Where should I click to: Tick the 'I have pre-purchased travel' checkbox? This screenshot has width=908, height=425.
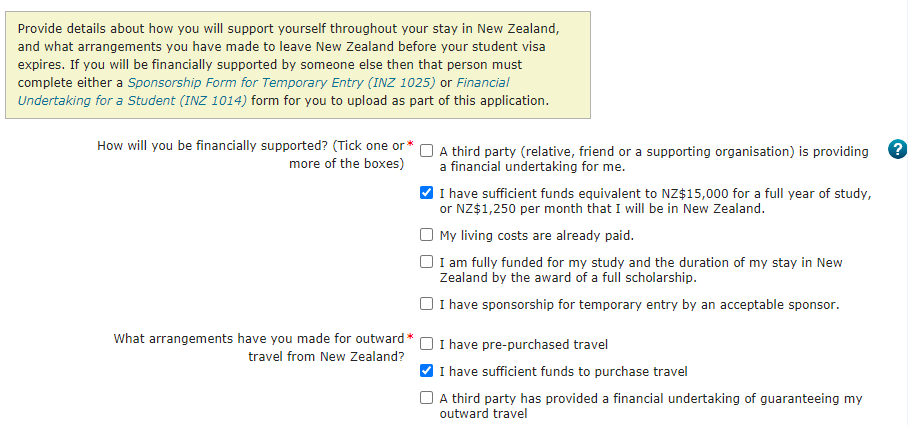point(427,345)
